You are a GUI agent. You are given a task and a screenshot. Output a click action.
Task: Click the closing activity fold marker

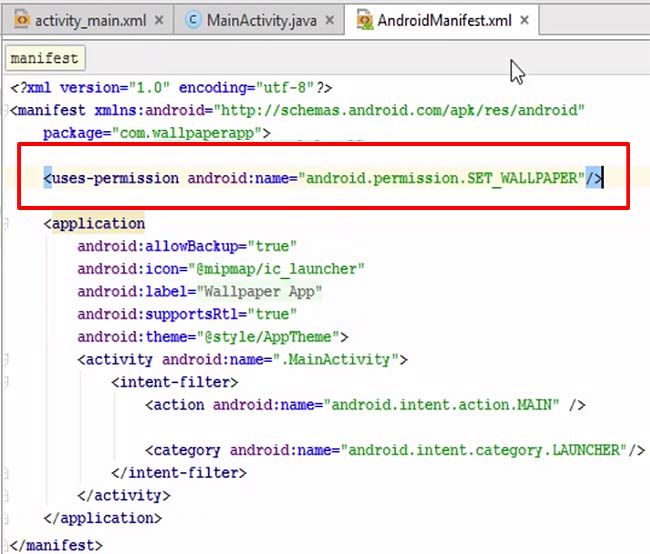coord(6,496)
